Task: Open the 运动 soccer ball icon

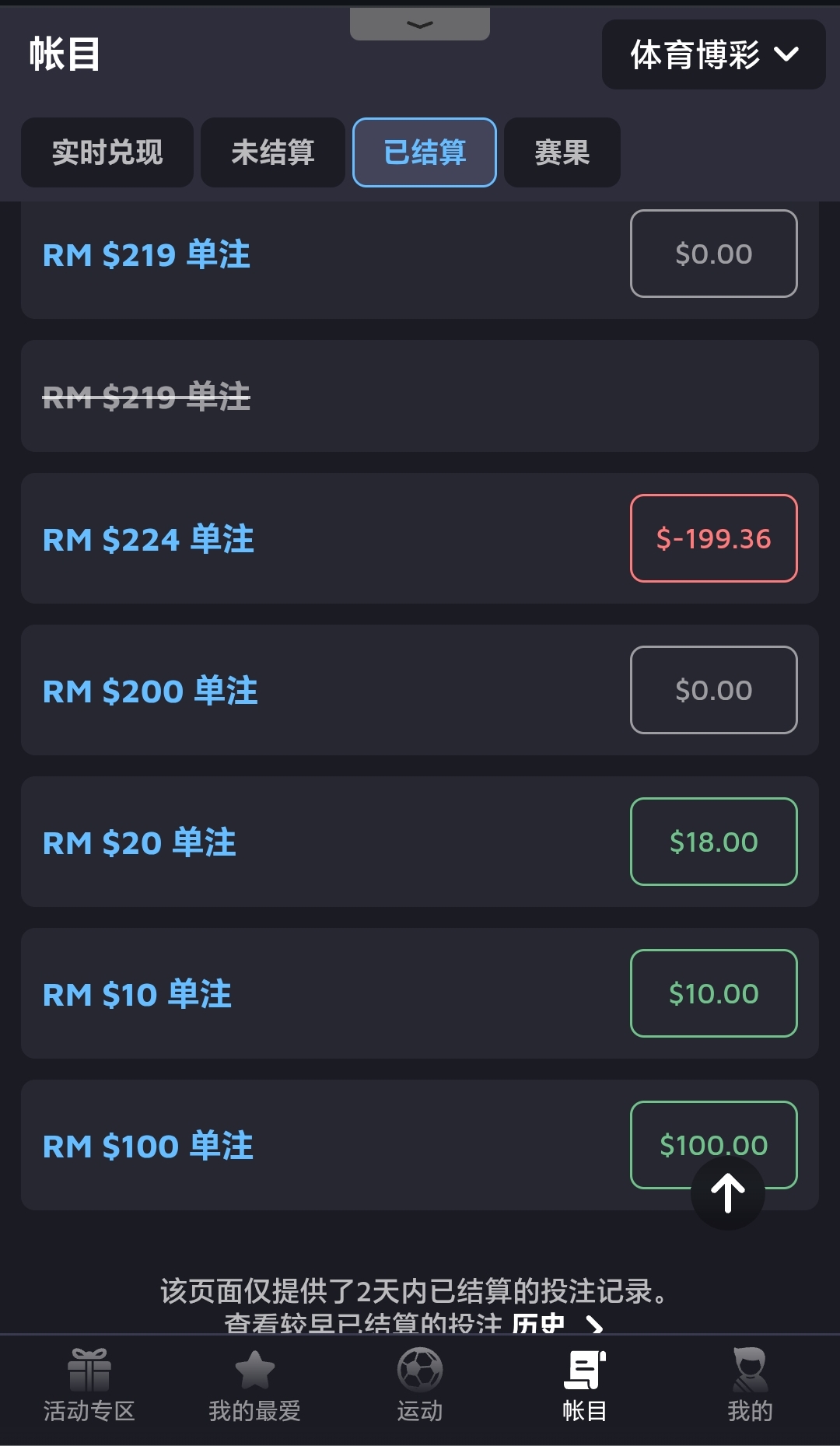Action: (420, 1370)
